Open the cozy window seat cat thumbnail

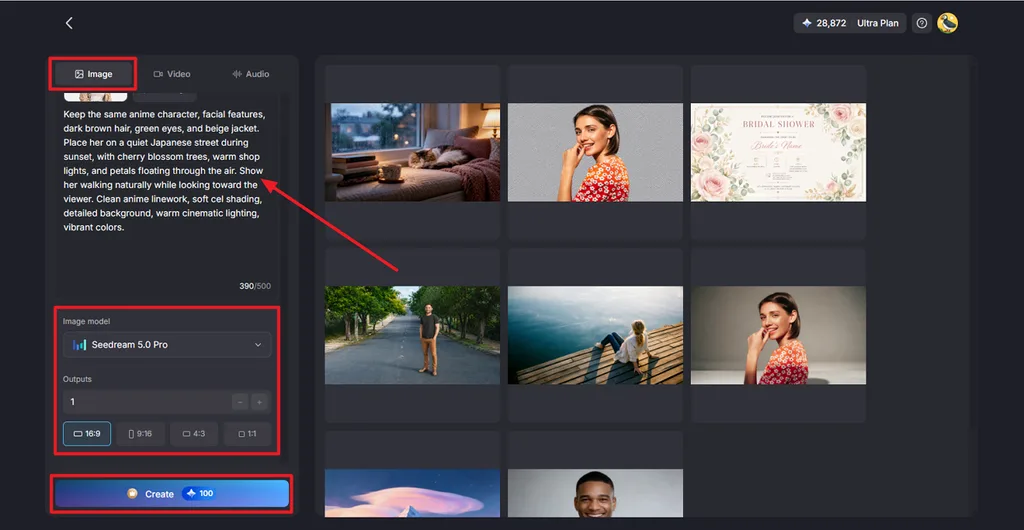[x=413, y=152]
